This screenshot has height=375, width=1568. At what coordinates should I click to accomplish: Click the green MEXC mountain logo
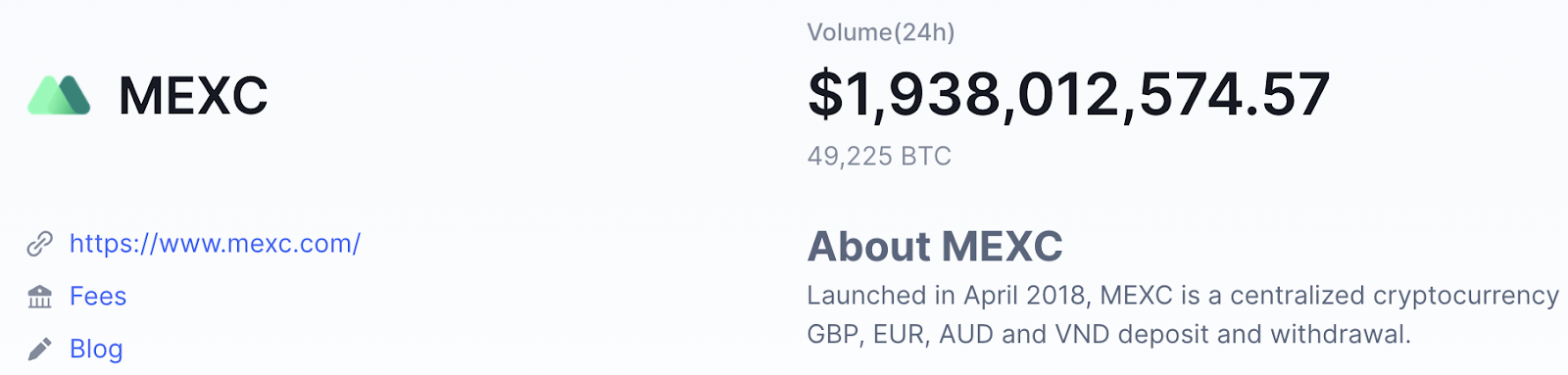59,95
